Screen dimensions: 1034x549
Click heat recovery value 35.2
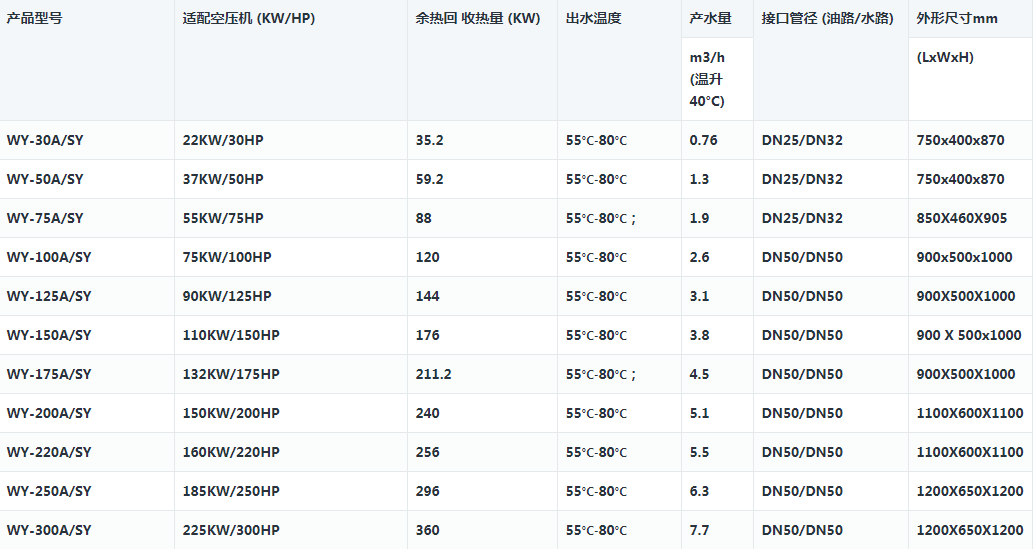(429, 140)
